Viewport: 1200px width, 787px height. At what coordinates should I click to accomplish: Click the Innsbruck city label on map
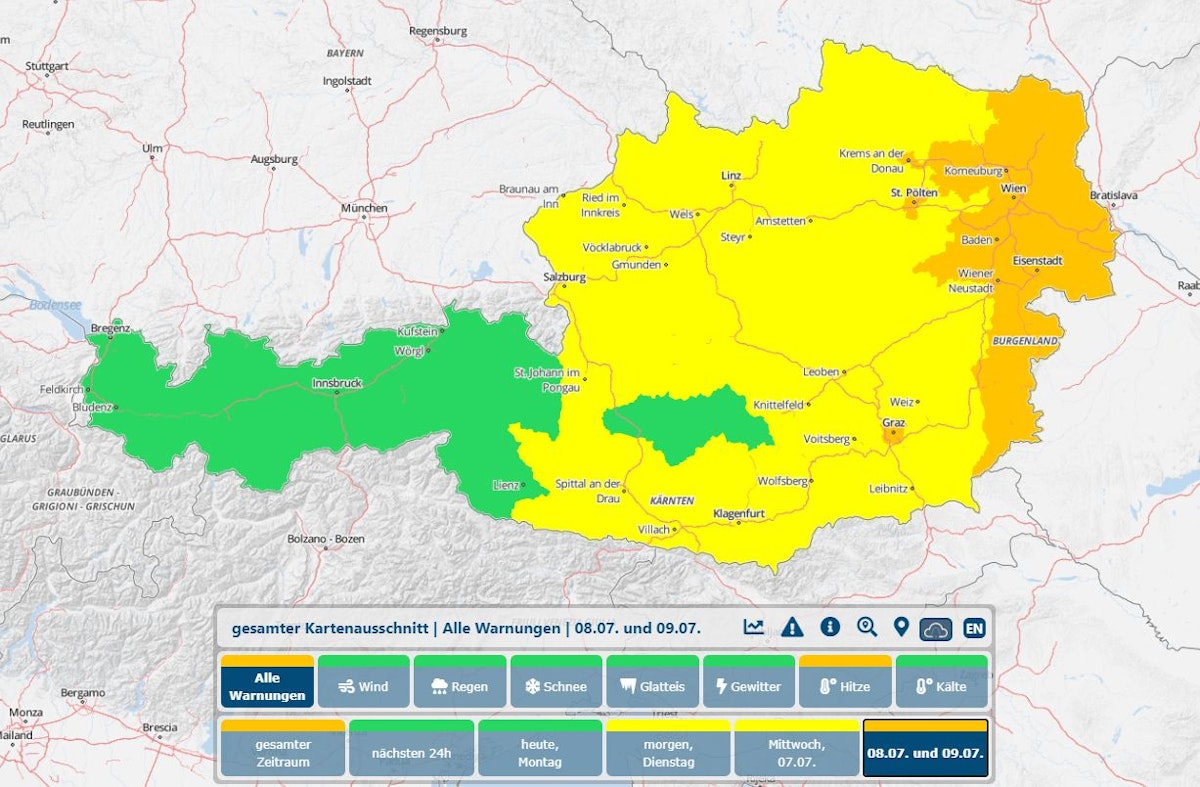(335, 382)
